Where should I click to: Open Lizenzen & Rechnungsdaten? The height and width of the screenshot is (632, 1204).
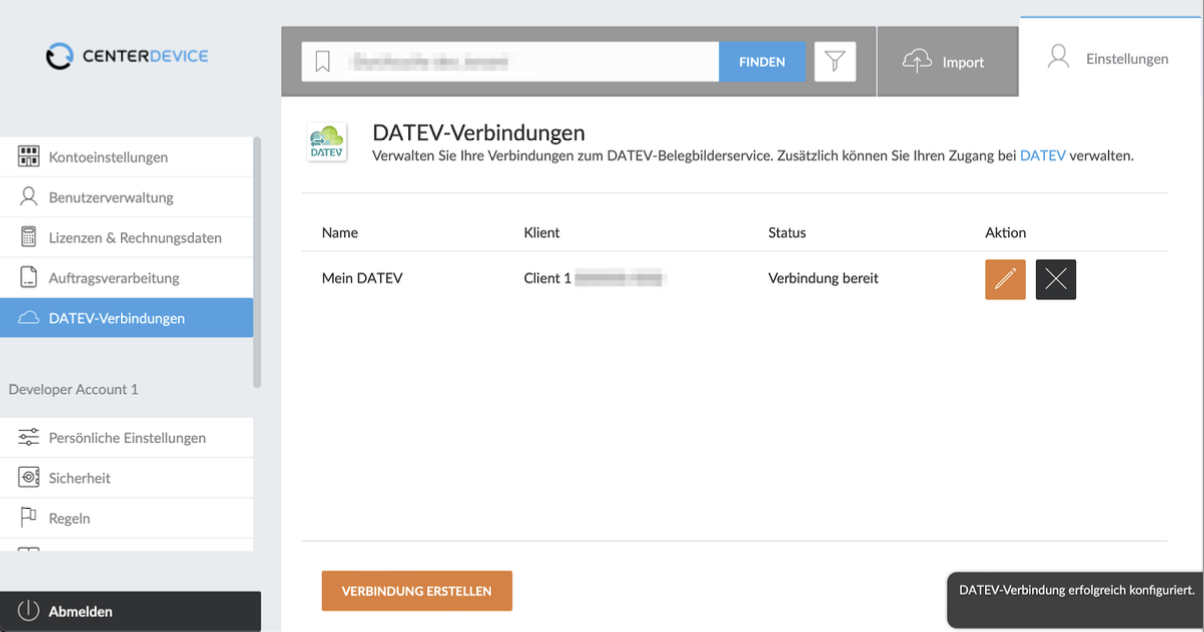tap(126, 237)
